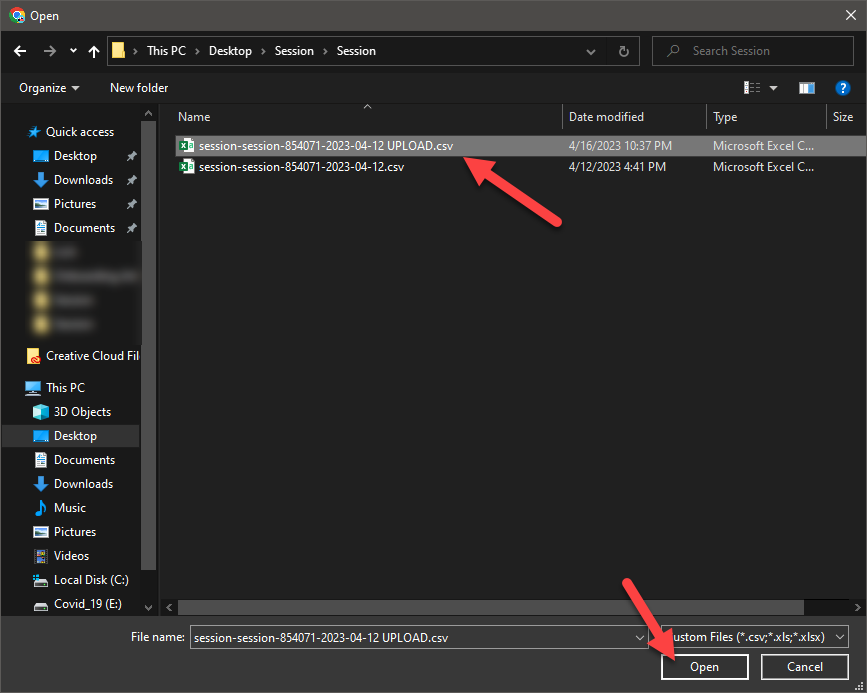Viewport: 867px width, 693px height.
Task: Open pinned Documents under Quick access
Action: (x=84, y=228)
